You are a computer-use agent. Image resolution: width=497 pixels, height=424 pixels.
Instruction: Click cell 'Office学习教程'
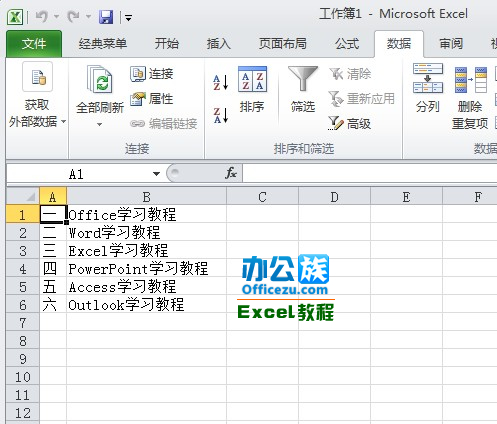pos(146,215)
